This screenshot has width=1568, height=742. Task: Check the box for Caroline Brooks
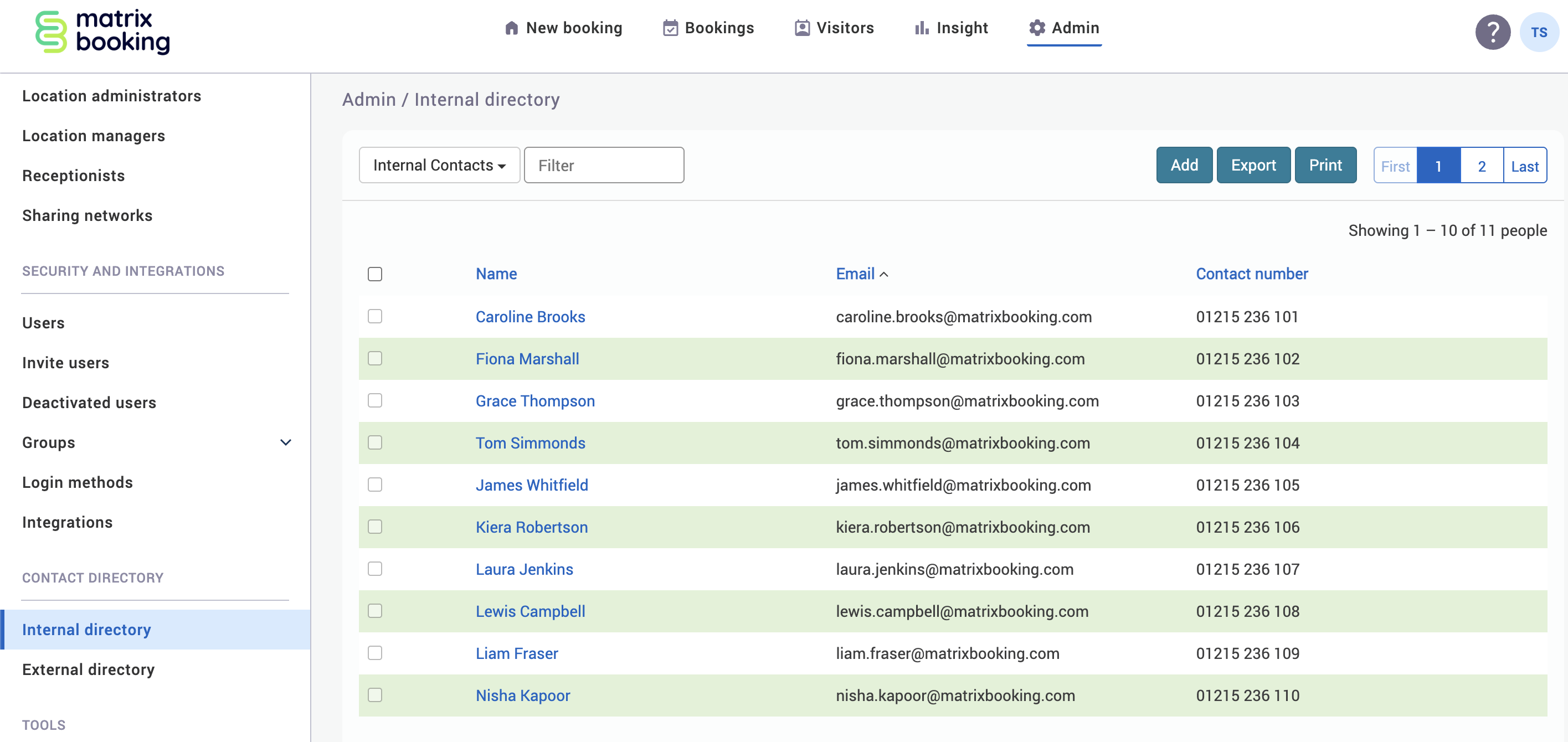coord(375,317)
